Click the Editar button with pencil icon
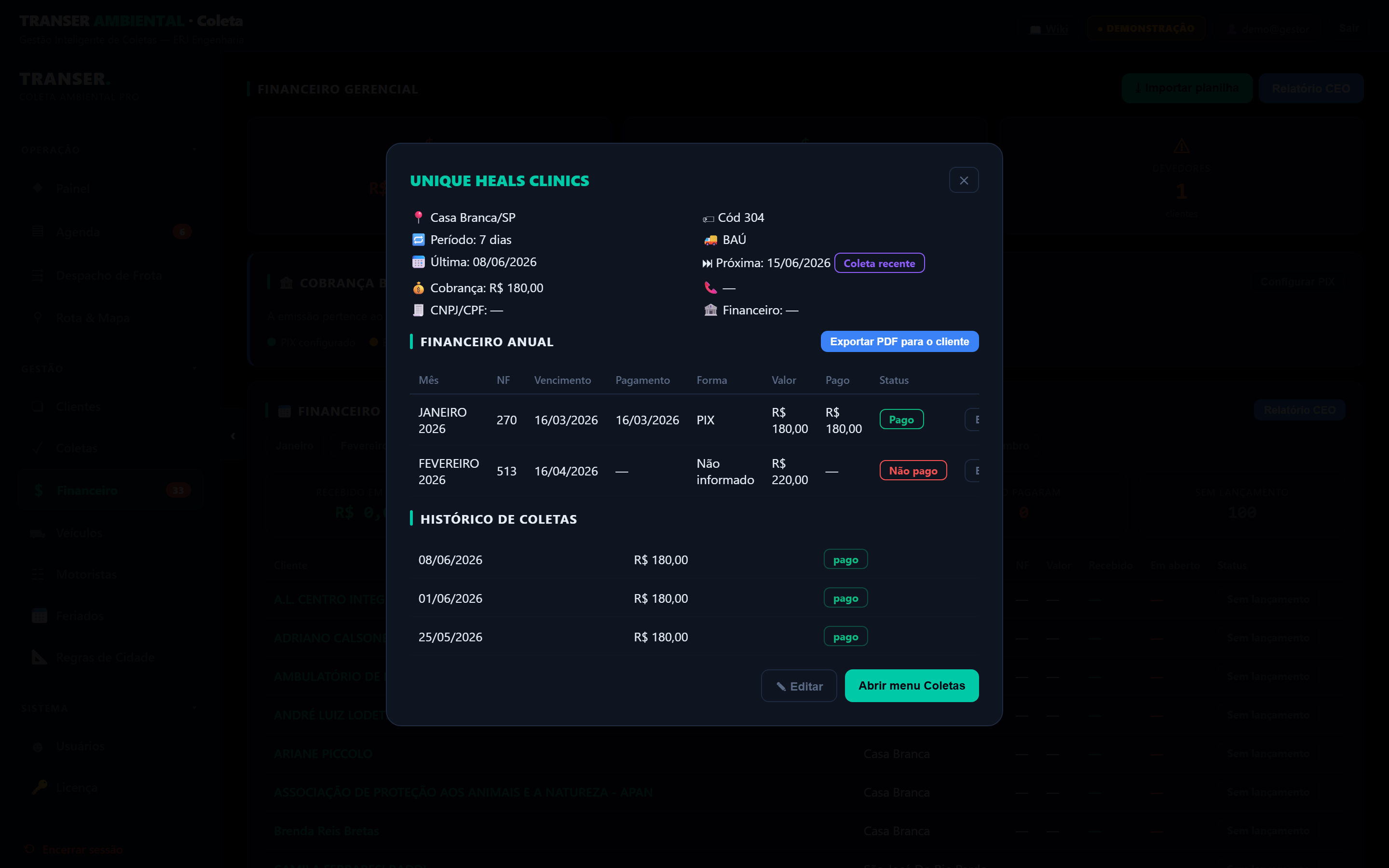The width and height of the screenshot is (1389, 868). pos(799,686)
